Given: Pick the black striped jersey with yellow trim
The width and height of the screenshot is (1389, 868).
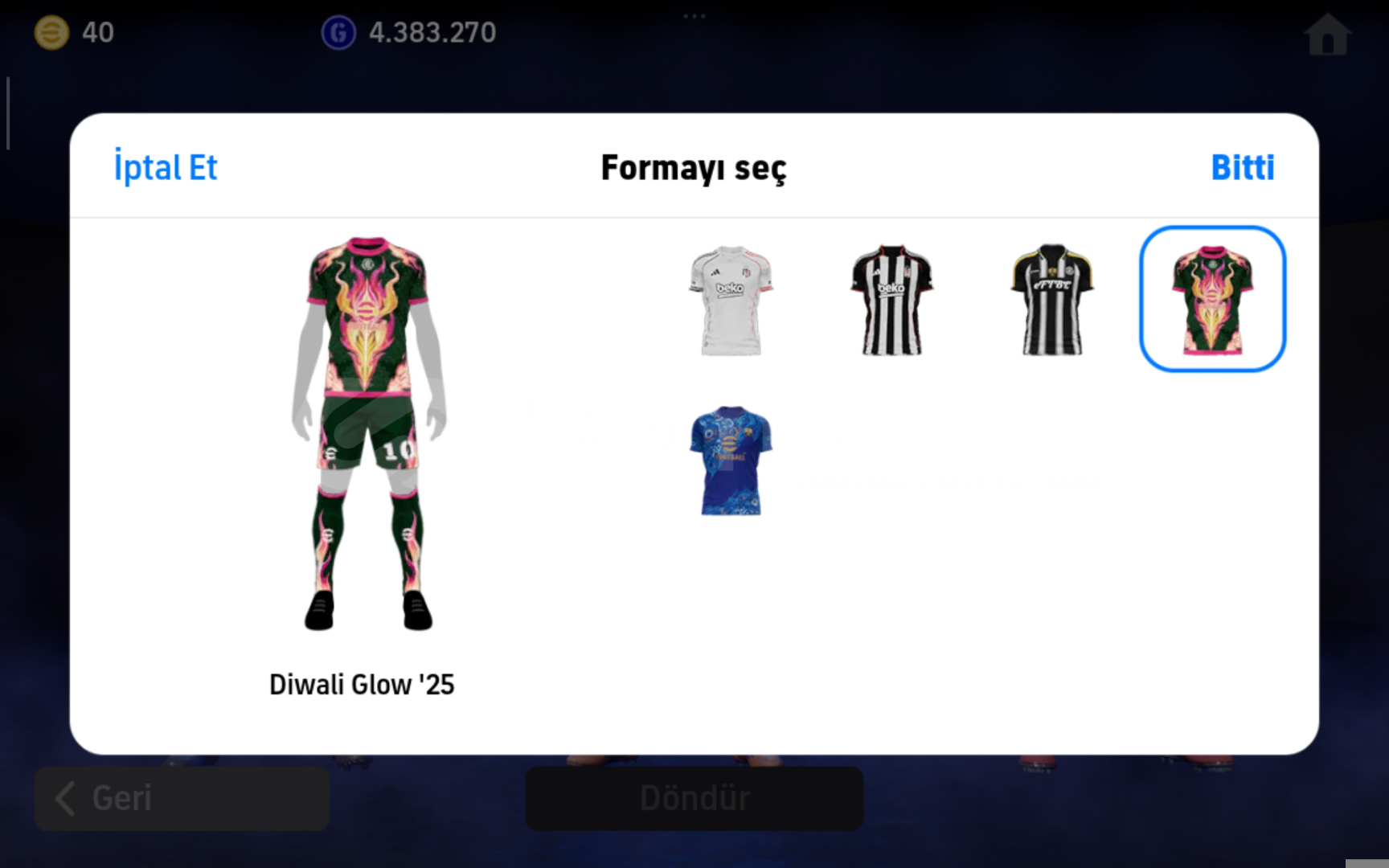Looking at the screenshot, I should click(x=1051, y=300).
